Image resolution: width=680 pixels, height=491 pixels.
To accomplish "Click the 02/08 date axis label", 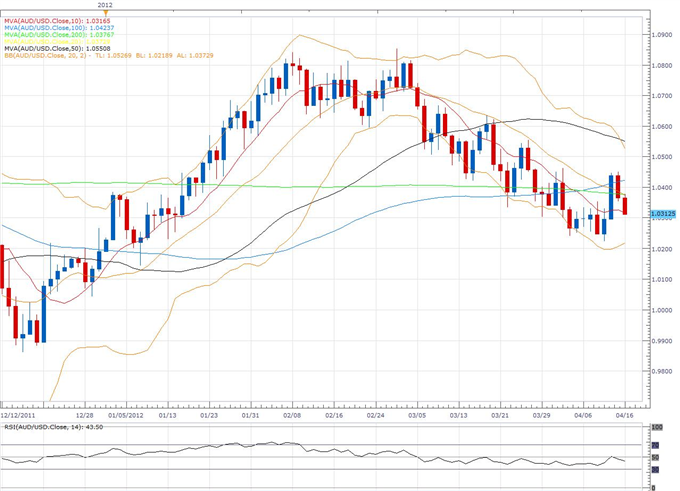I will click(x=293, y=413).
